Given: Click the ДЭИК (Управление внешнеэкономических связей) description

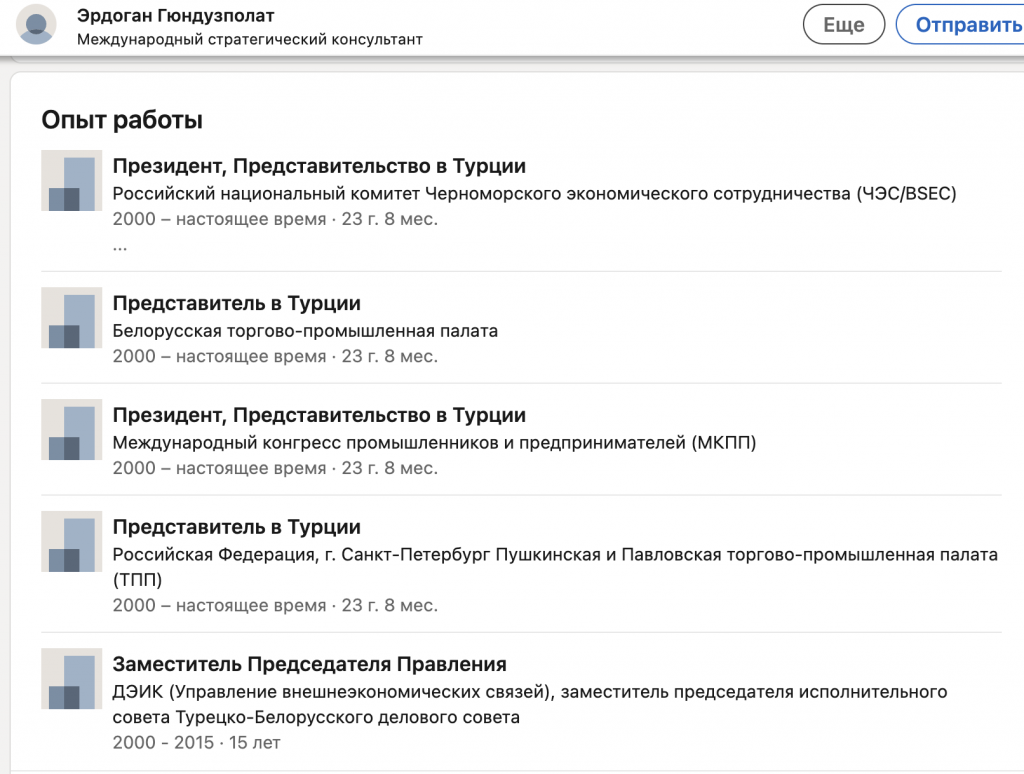Looking at the screenshot, I should click(530, 692).
